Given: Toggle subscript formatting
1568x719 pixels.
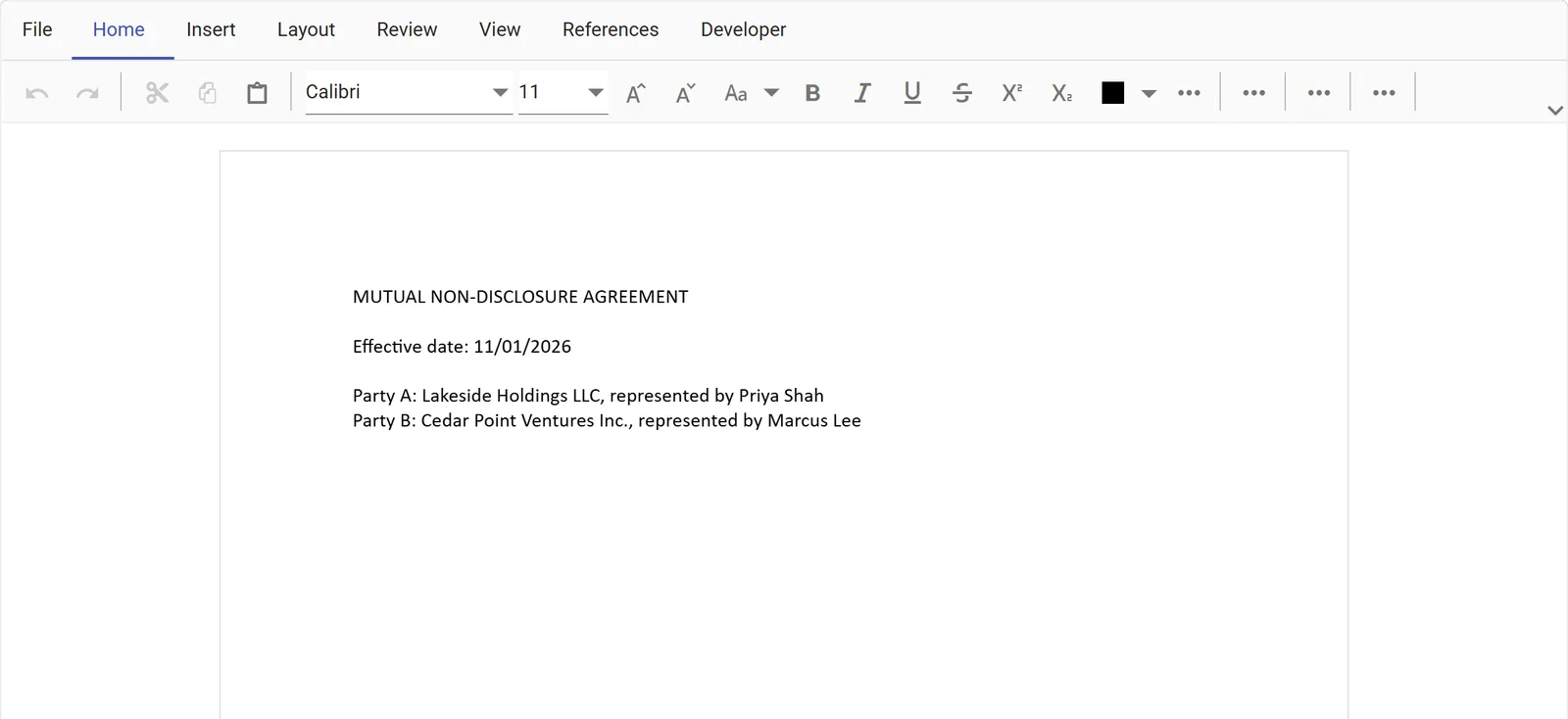Looking at the screenshot, I should click(x=1062, y=93).
